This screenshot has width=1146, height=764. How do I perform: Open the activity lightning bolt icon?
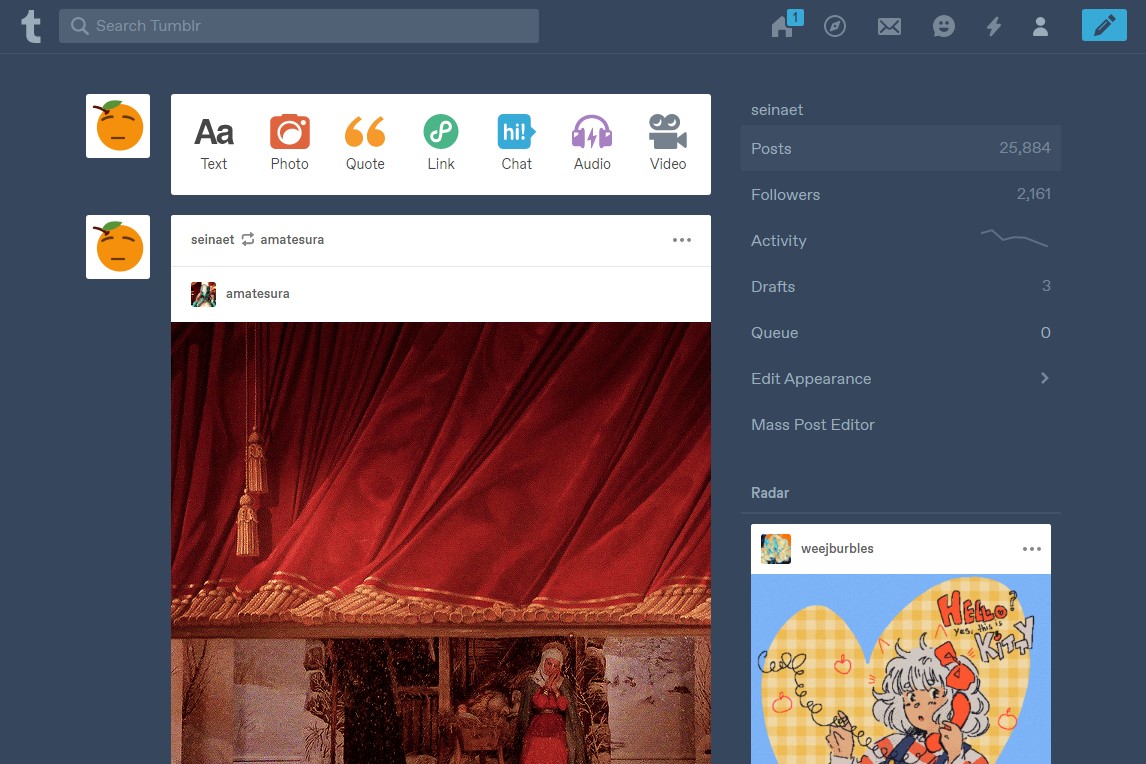pos(993,27)
